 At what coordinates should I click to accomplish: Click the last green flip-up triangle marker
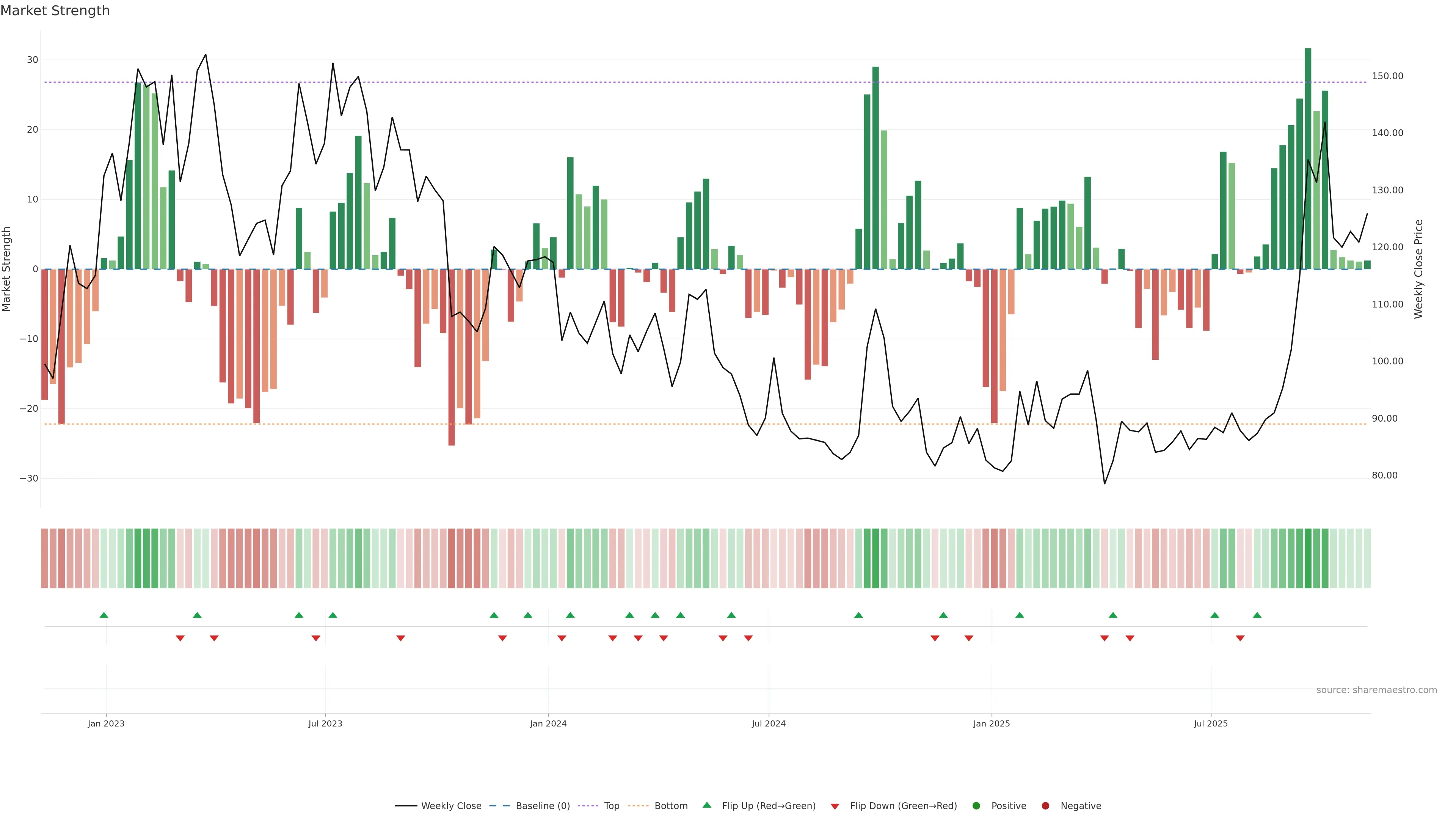(1257, 615)
